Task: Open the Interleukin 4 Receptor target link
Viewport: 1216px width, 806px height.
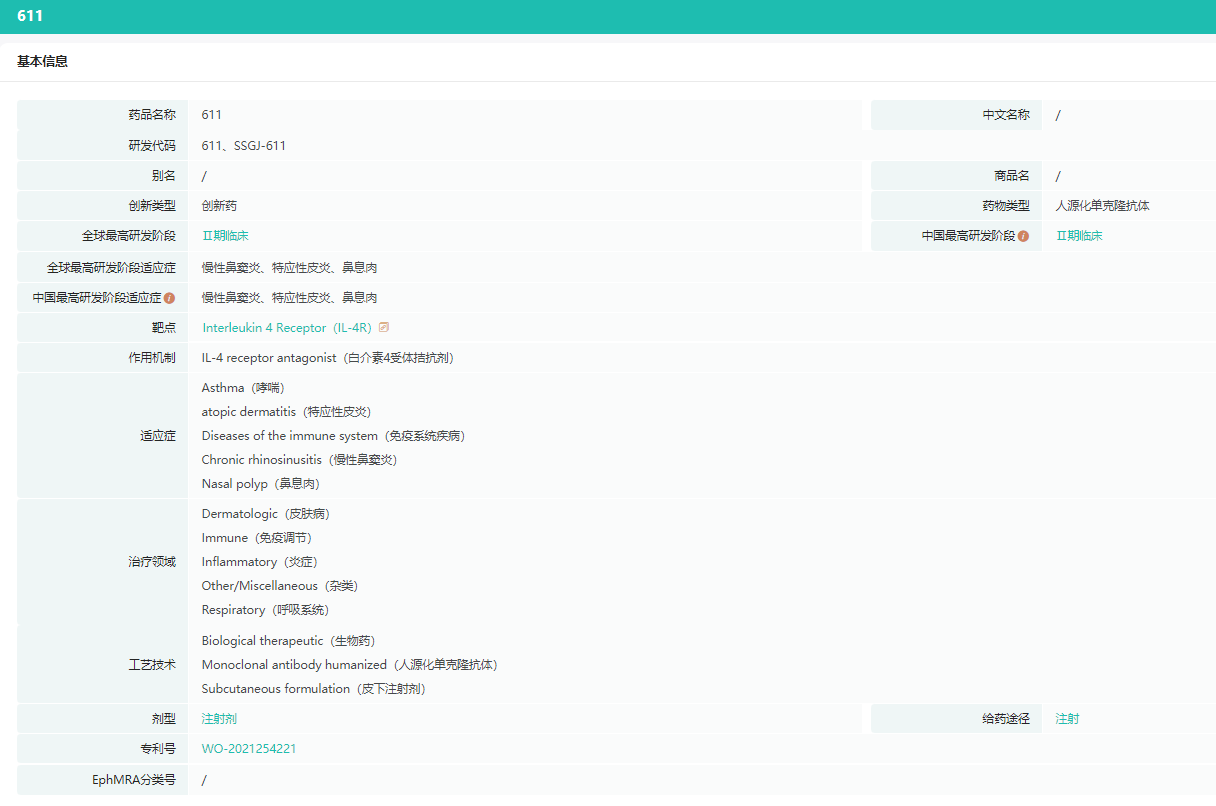Action: pos(287,328)
